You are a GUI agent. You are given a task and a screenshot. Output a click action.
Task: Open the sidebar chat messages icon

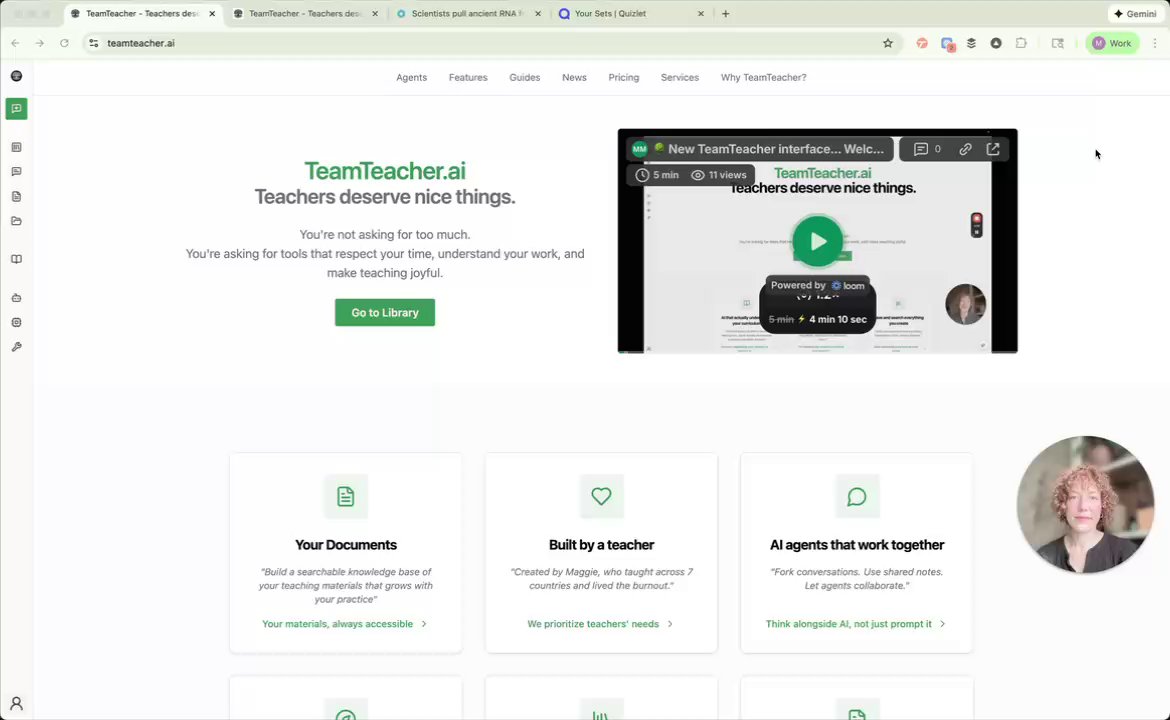tap(16, 172)
